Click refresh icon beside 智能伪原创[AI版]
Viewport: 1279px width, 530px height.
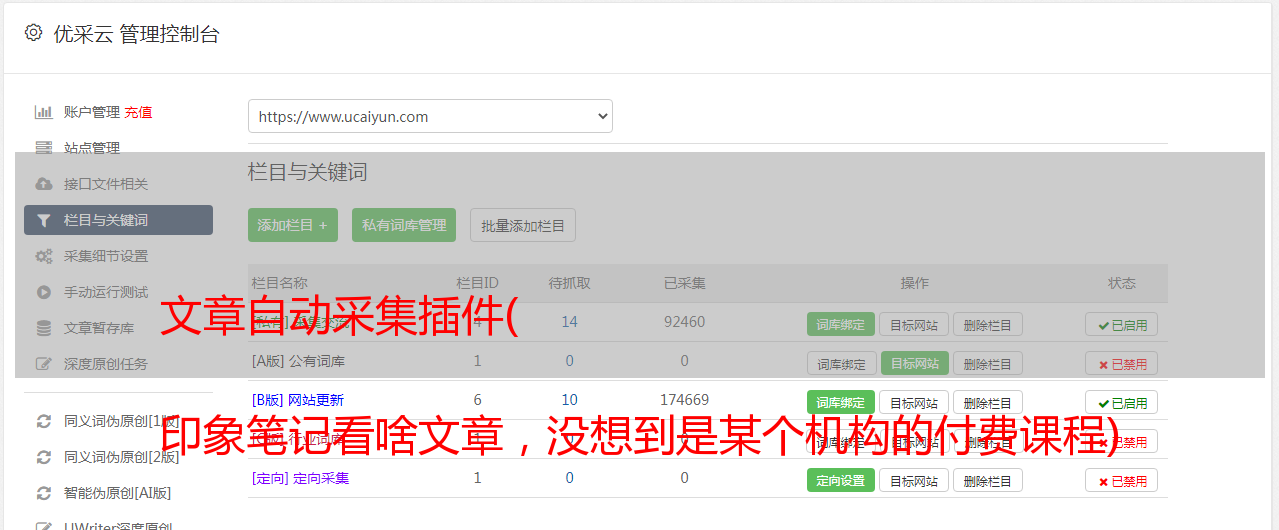point(43,493)
